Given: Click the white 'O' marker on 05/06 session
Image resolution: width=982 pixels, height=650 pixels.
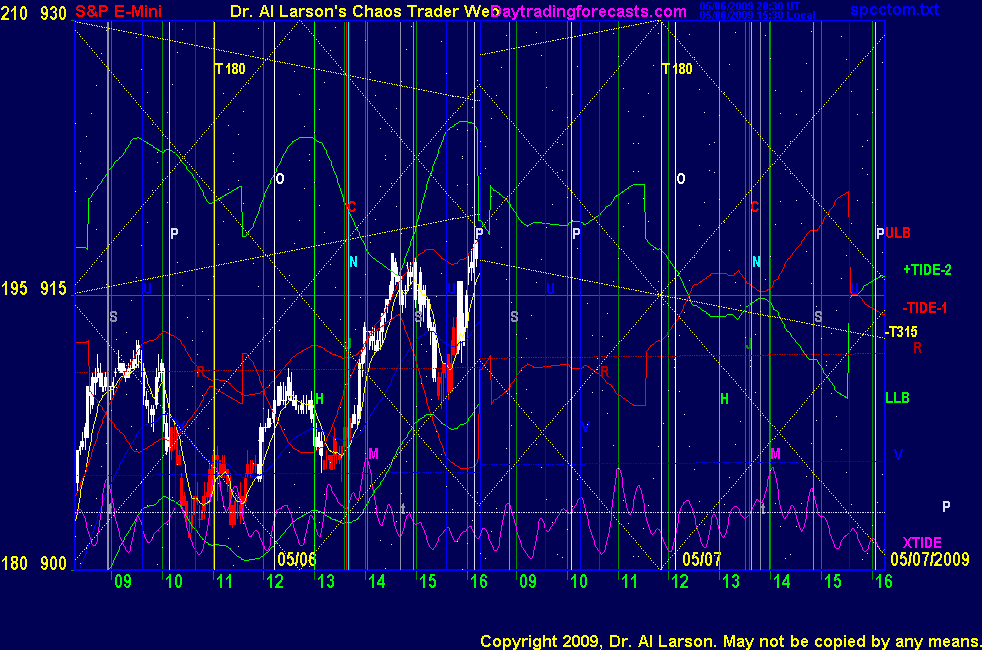Looking at the screenshot, I should (x=280, y=179).
